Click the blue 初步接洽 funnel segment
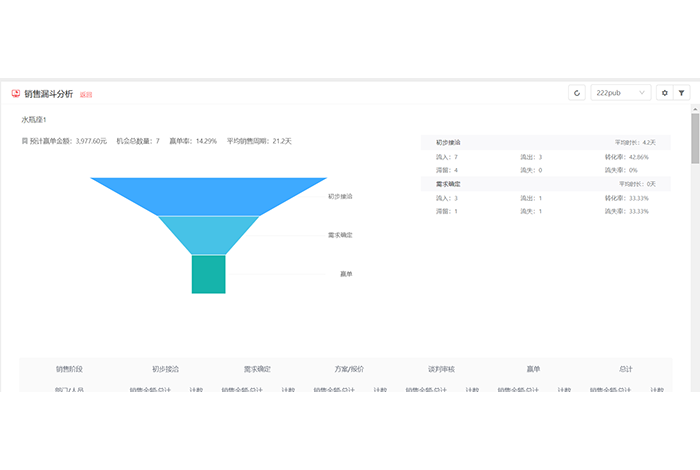The image size is (700, 470). tap(208, 196)
